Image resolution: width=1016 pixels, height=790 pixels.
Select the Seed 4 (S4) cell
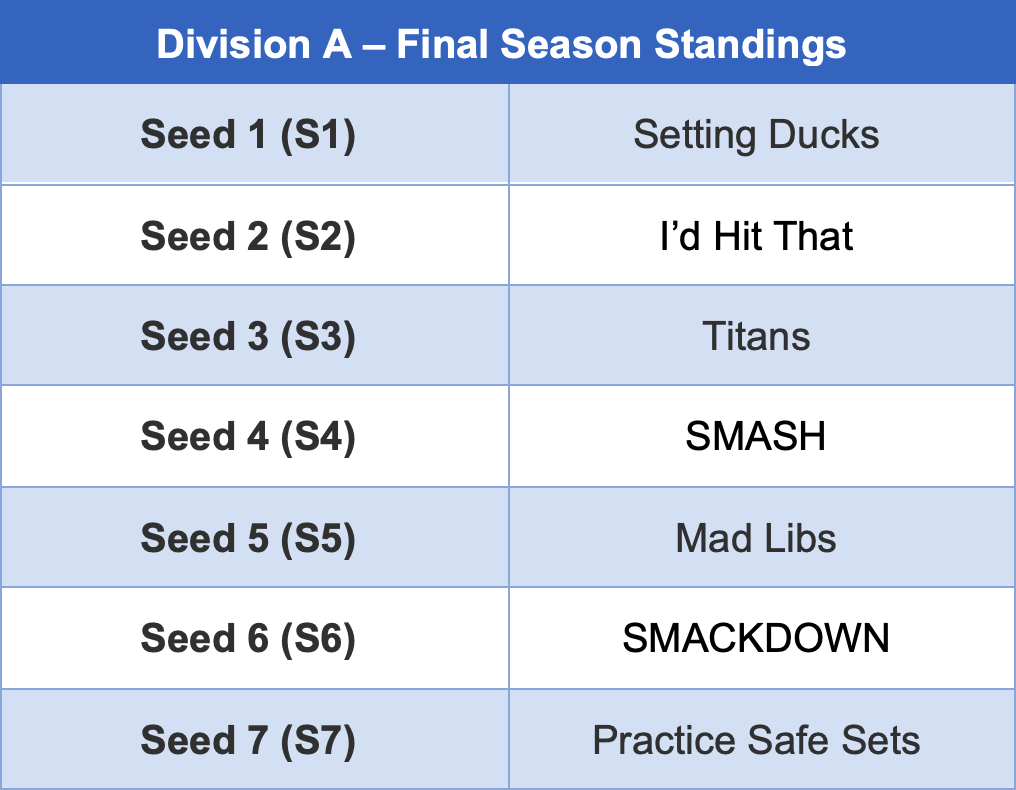248,437
